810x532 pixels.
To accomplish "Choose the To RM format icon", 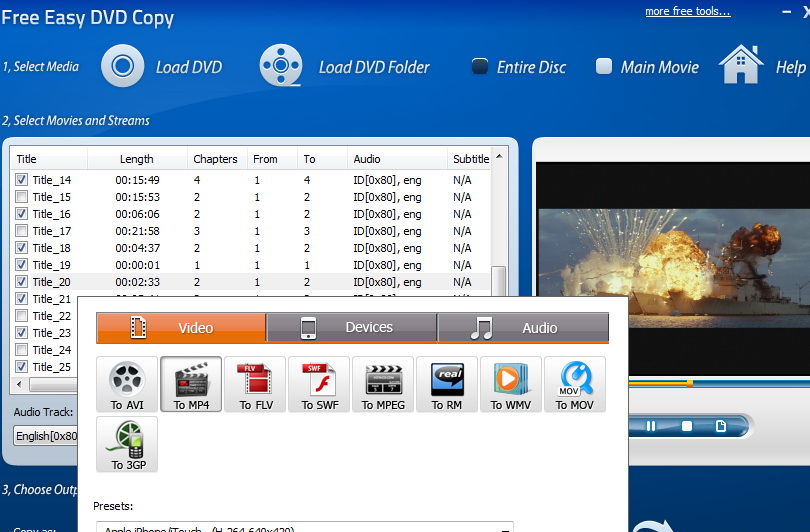I will [447, 384].
